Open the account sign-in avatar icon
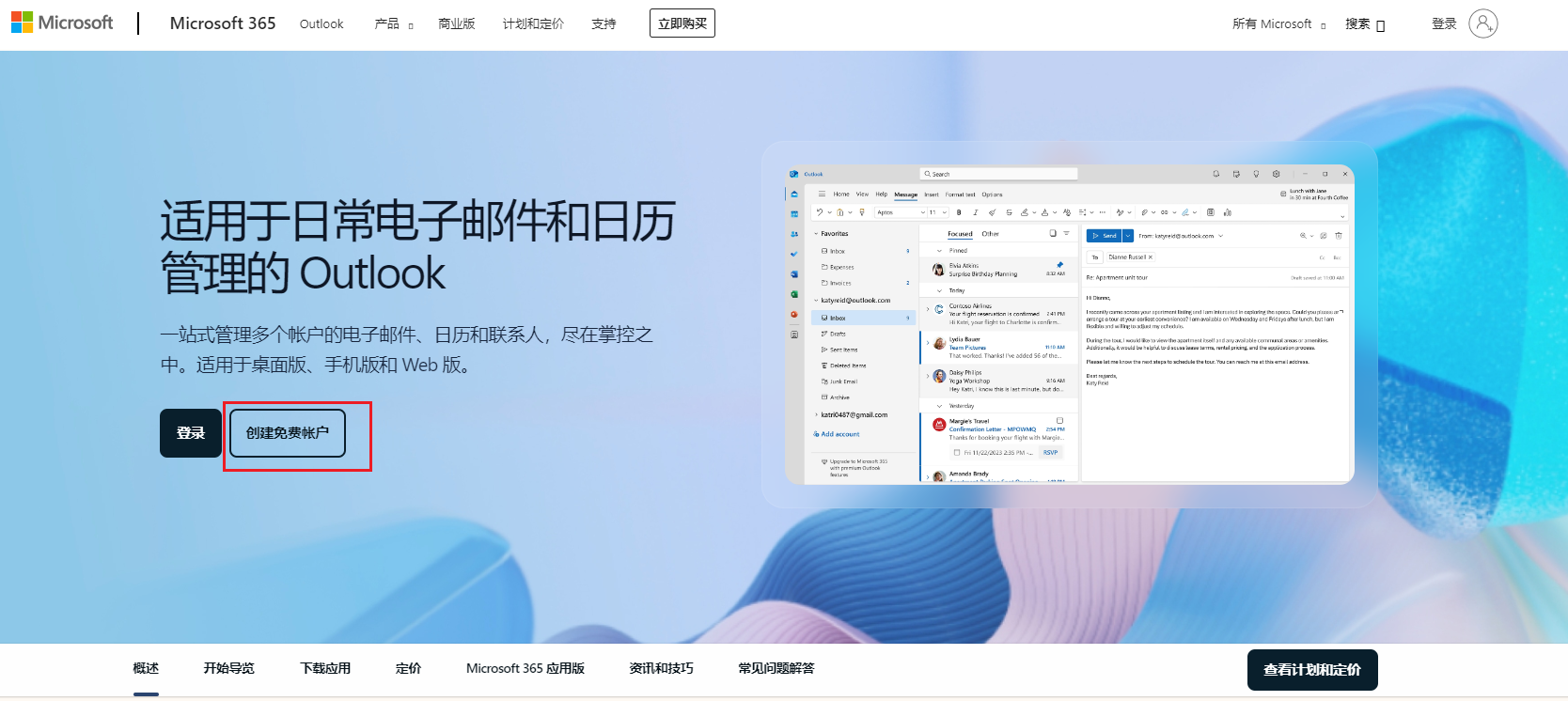This screenshot has width=1568, height=701. [1482, 23]
